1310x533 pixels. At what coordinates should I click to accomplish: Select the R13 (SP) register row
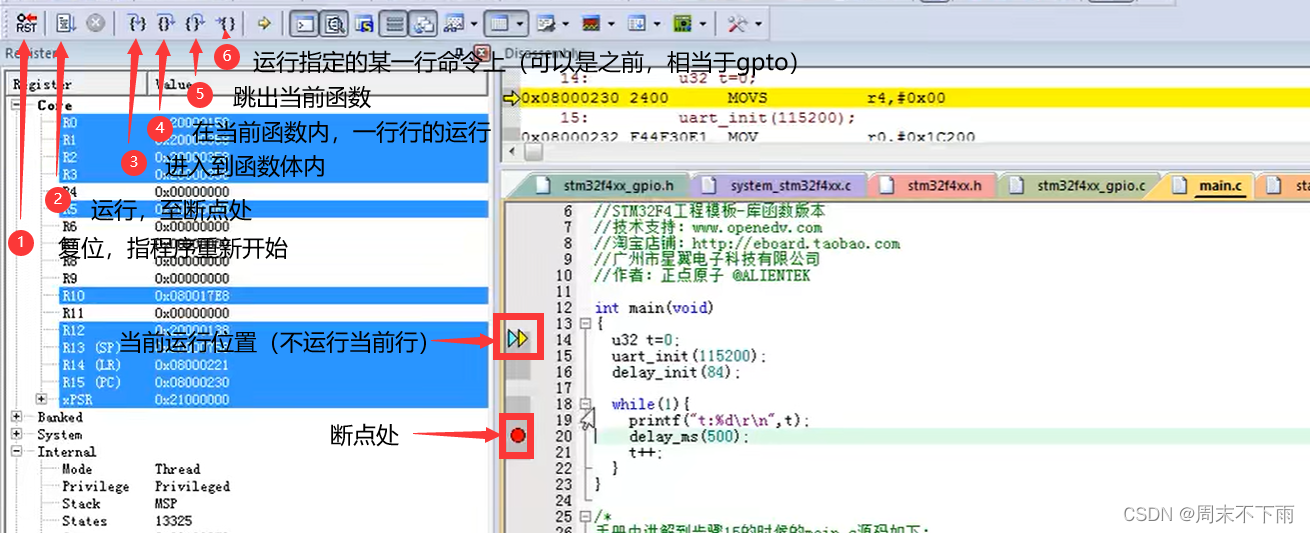[274, 347]
